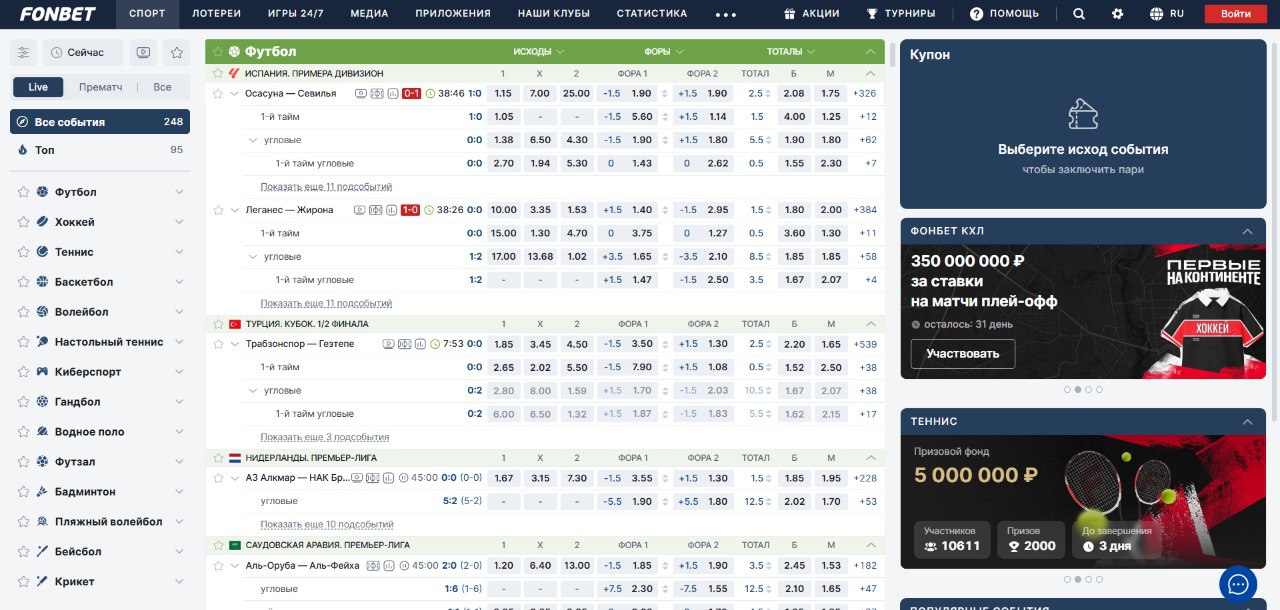Click the flame icon beside Топ
This screenshot has height=610, width=1280.
point(23,150)
